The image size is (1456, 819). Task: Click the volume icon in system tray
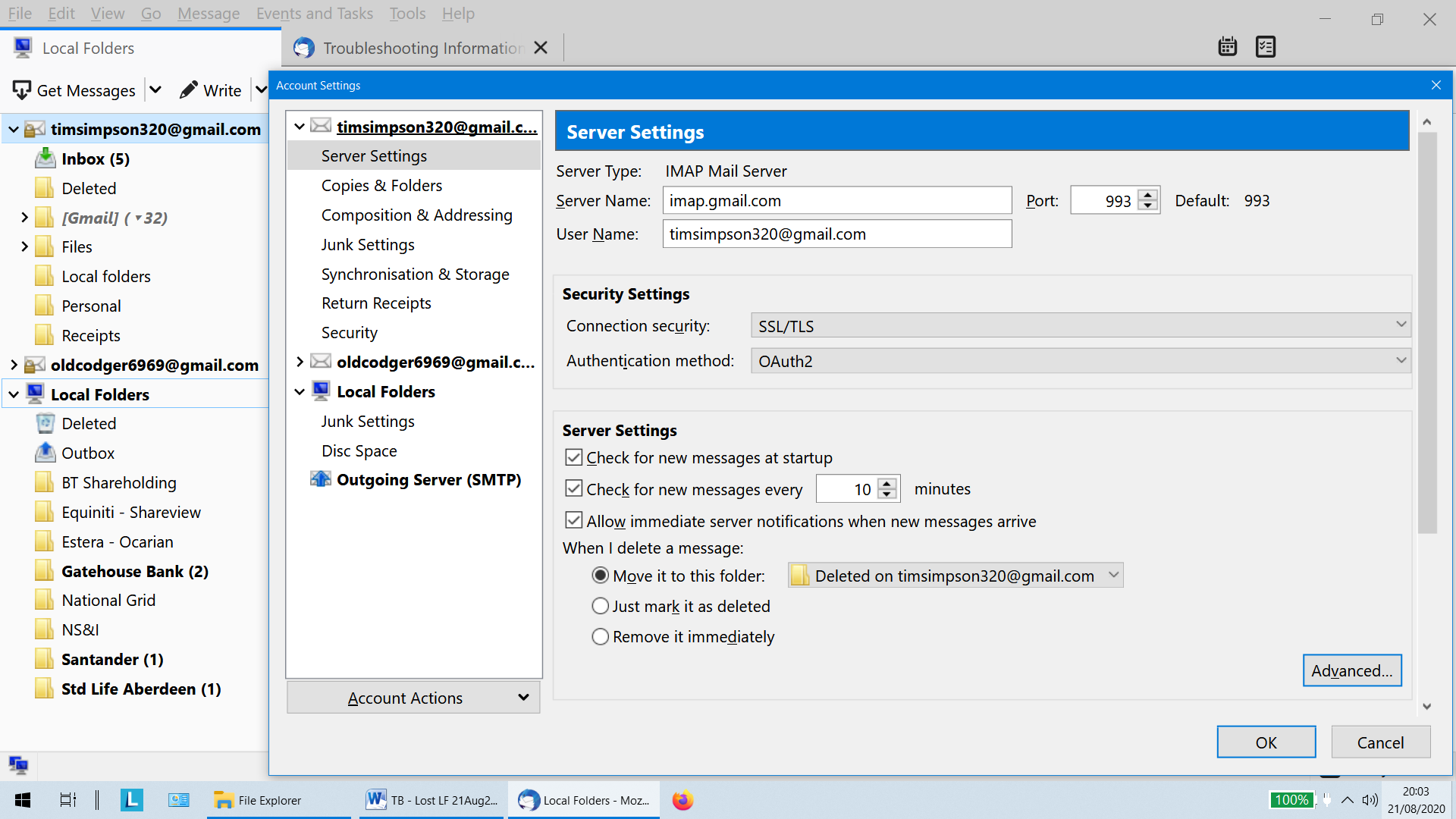[1370, 800]
